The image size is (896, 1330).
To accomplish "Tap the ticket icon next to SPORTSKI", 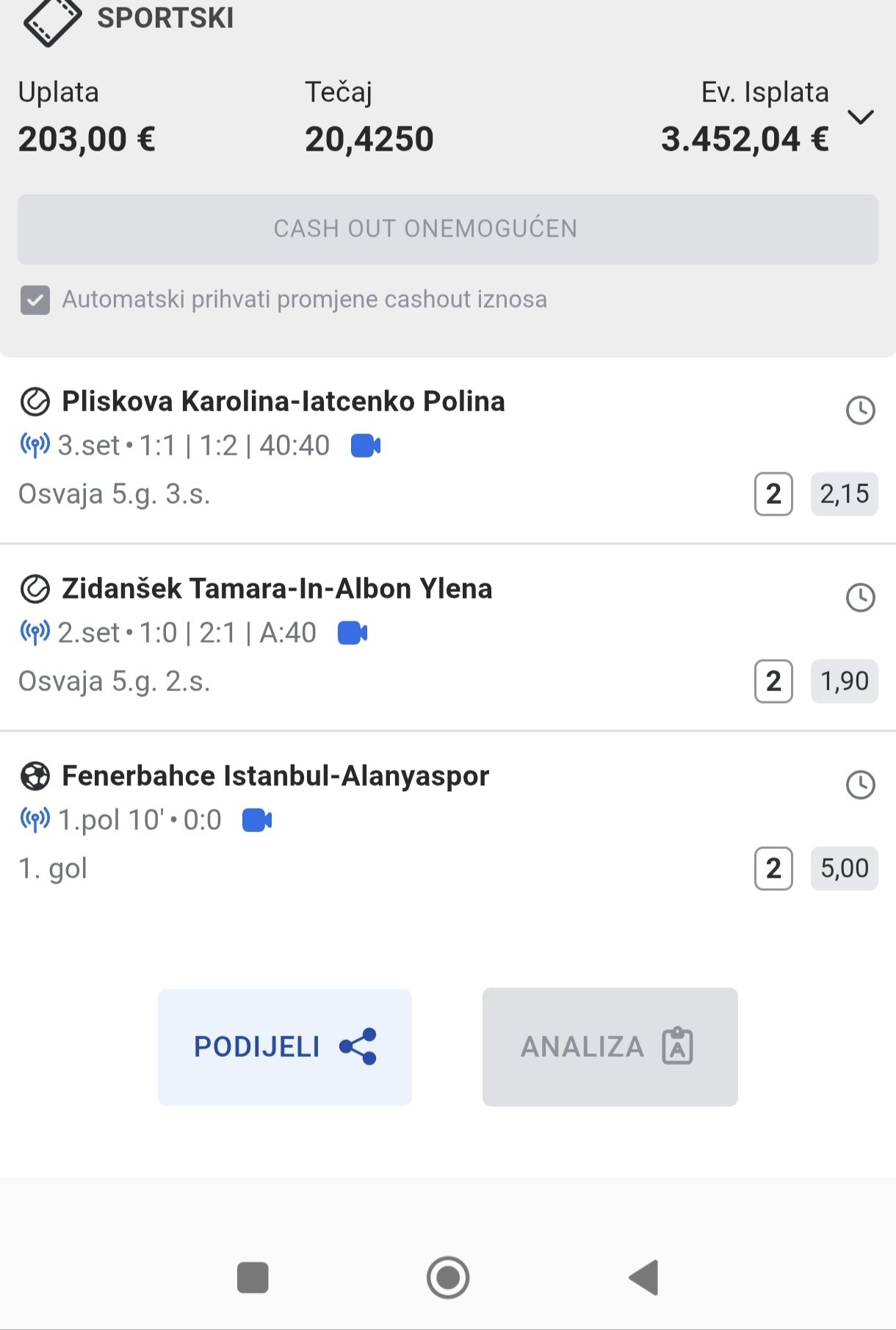I will (52, 22).
